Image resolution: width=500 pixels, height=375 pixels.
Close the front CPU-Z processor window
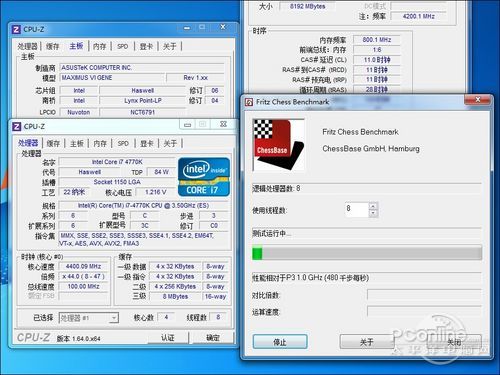click(223, 124)
